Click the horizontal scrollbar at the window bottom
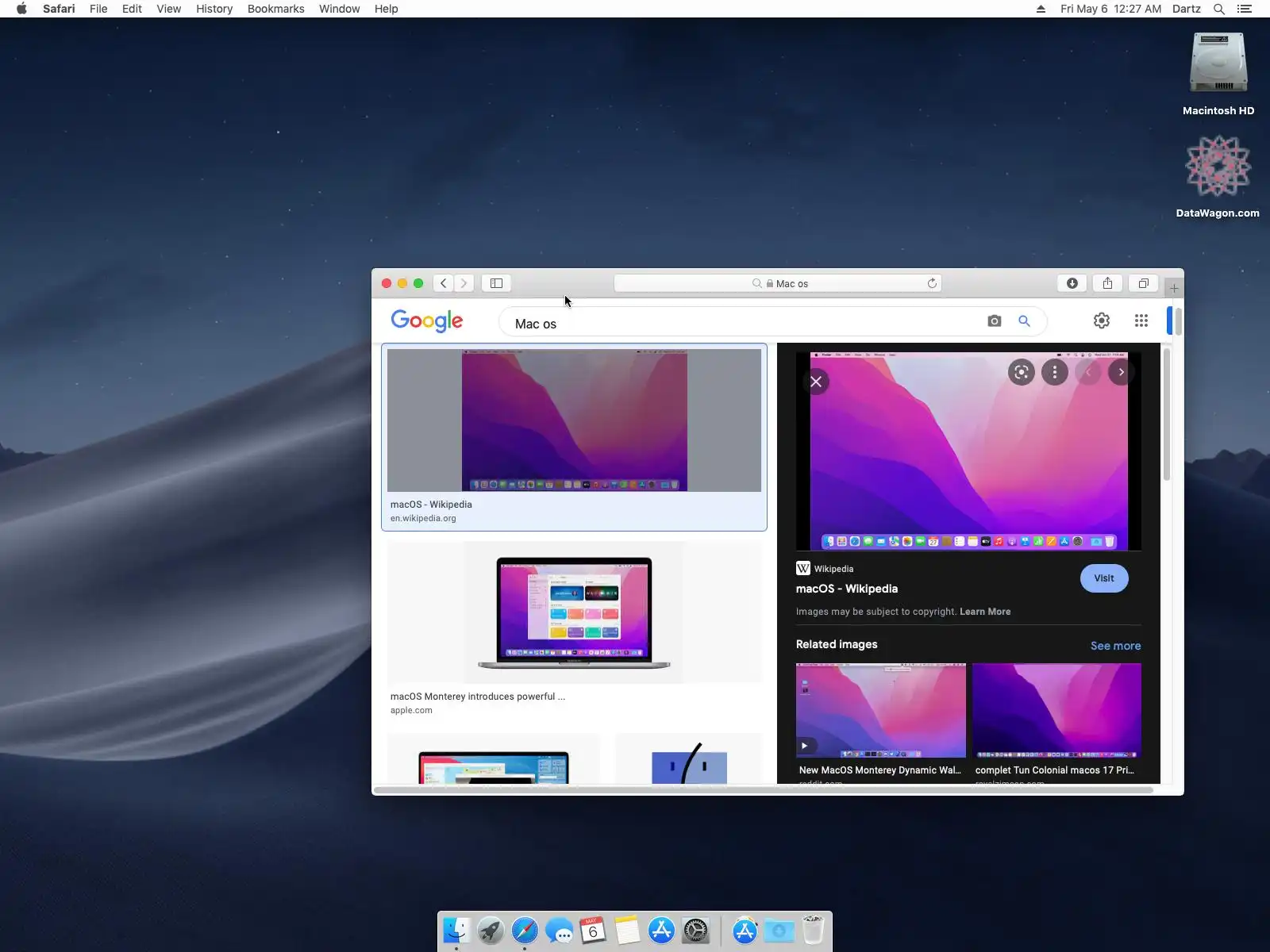 pyautogui.click(x=763, y=790)
